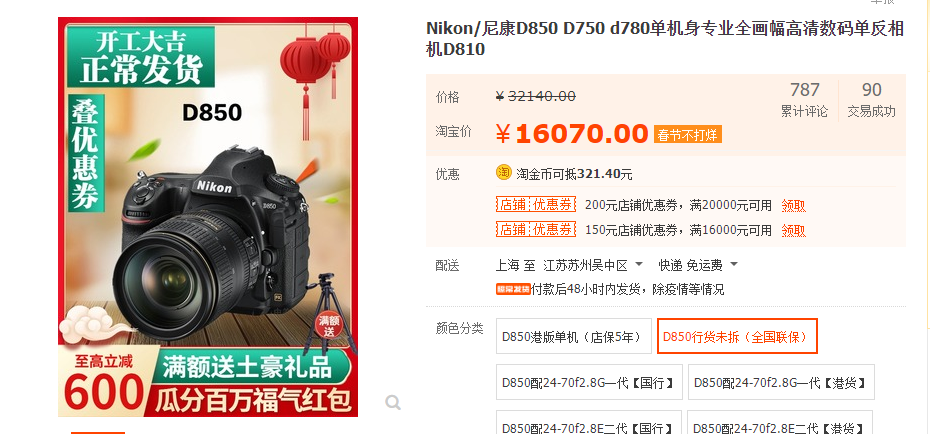Open the 787 累计评论 reviews tab

pos(804,100)
